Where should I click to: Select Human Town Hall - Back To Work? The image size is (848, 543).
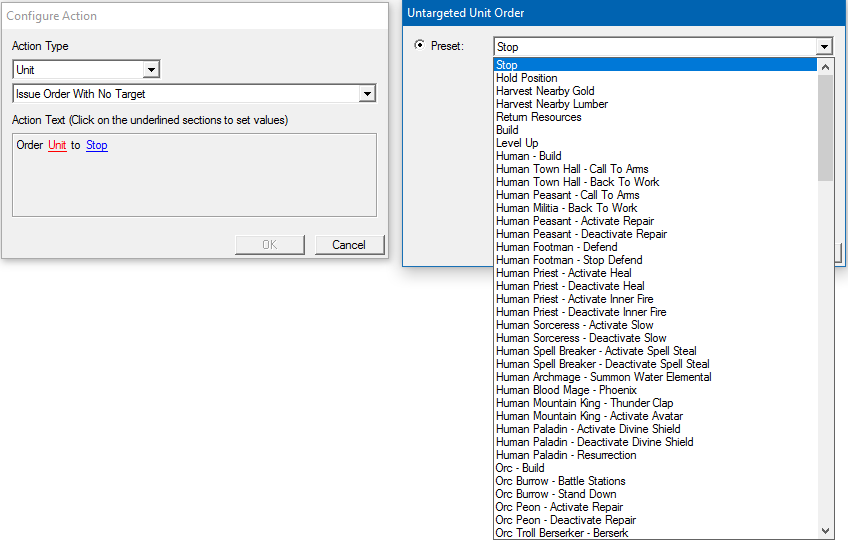click(655, 182)
